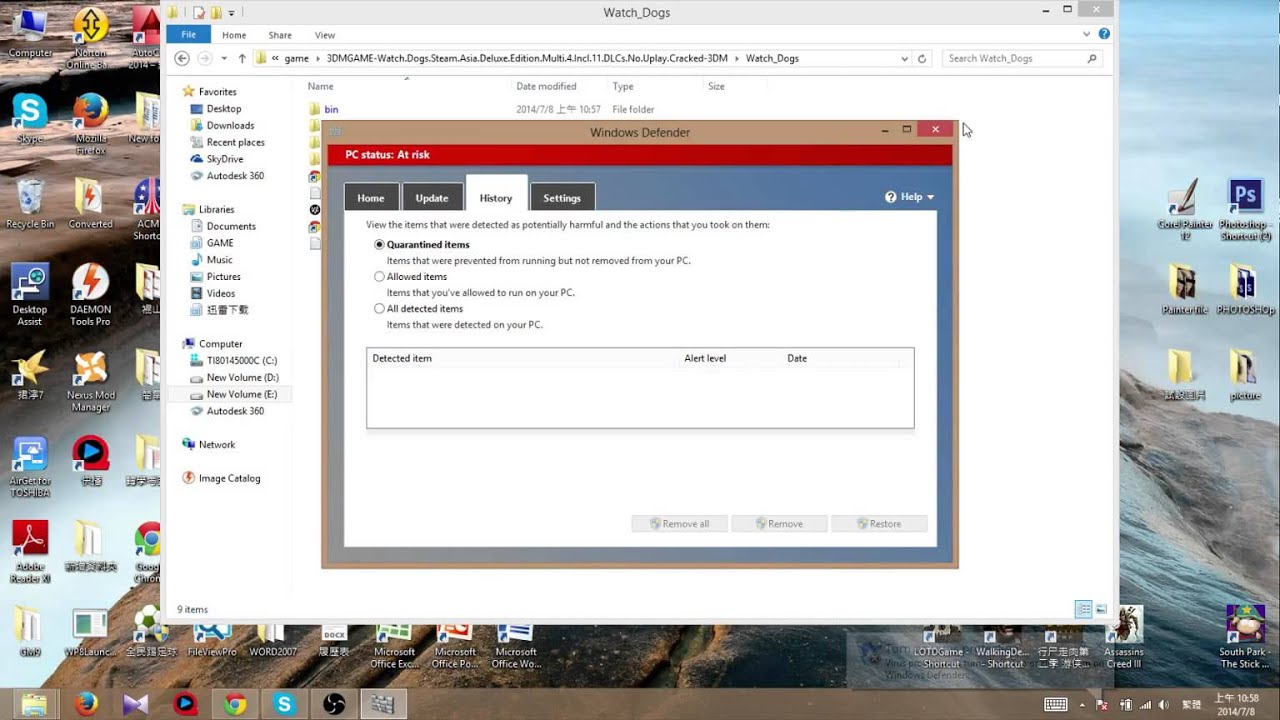The image size is (1280, 720).
Task: Click the Remove button in Windows Defender
Action: tap(779, 523)
